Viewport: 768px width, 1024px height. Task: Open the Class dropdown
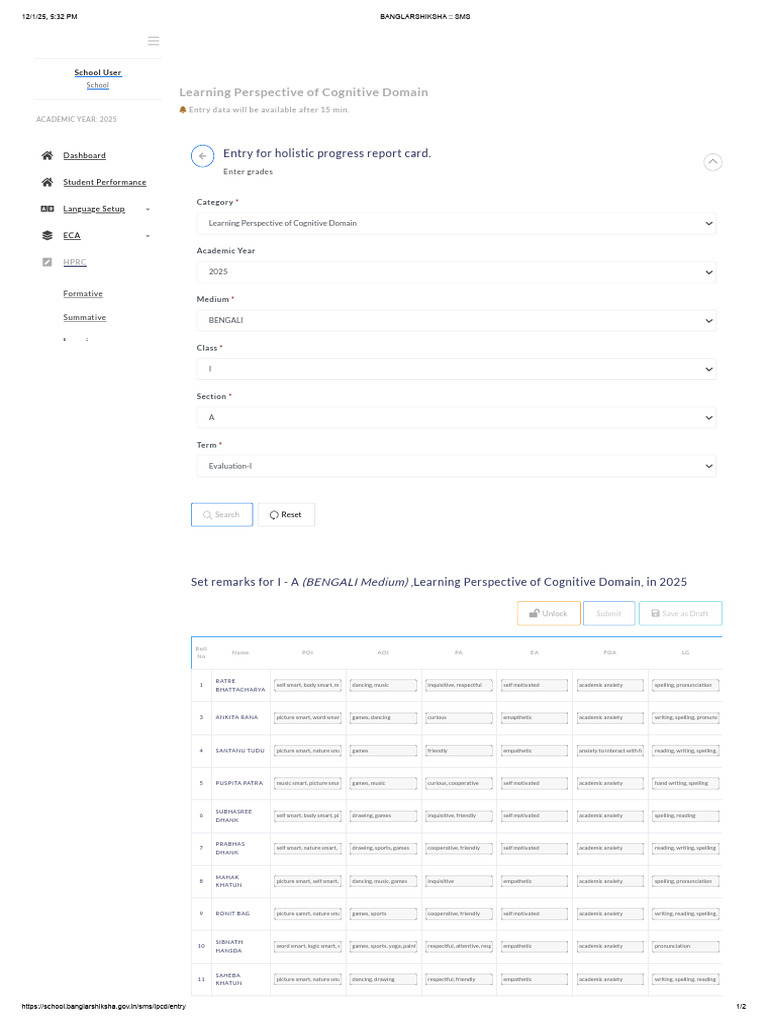[x=456, y=369]
